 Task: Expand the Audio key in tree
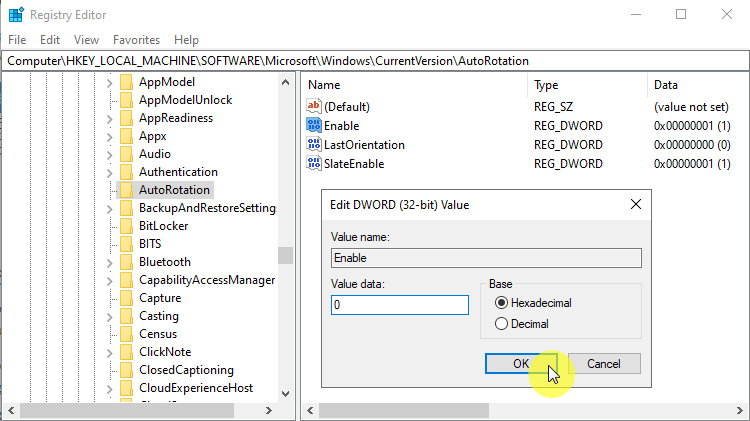(110, 154)
